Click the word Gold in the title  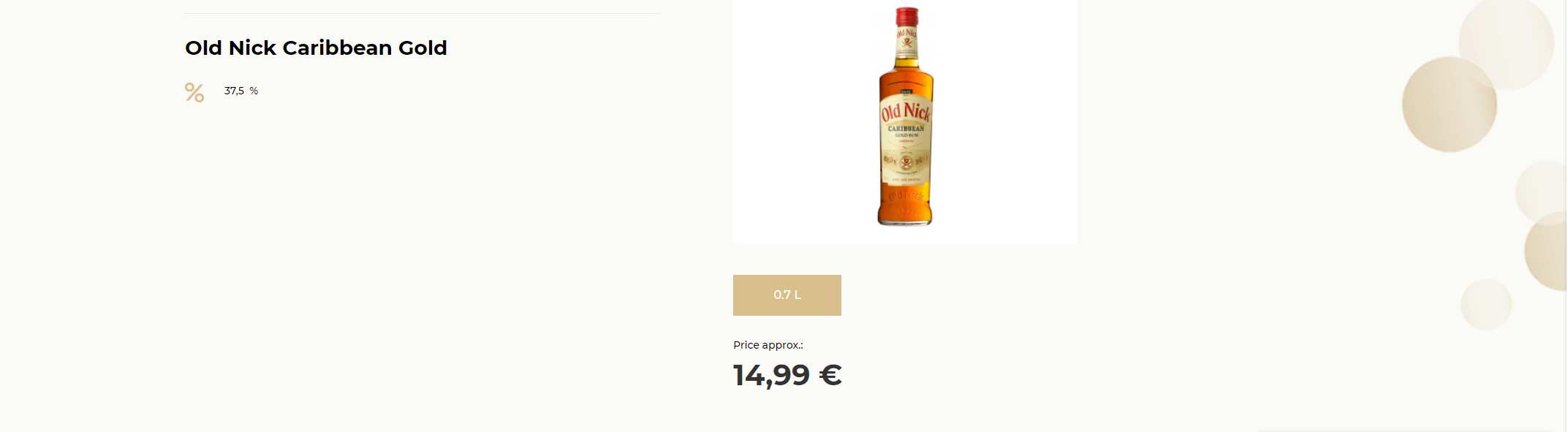coord(423,48)
